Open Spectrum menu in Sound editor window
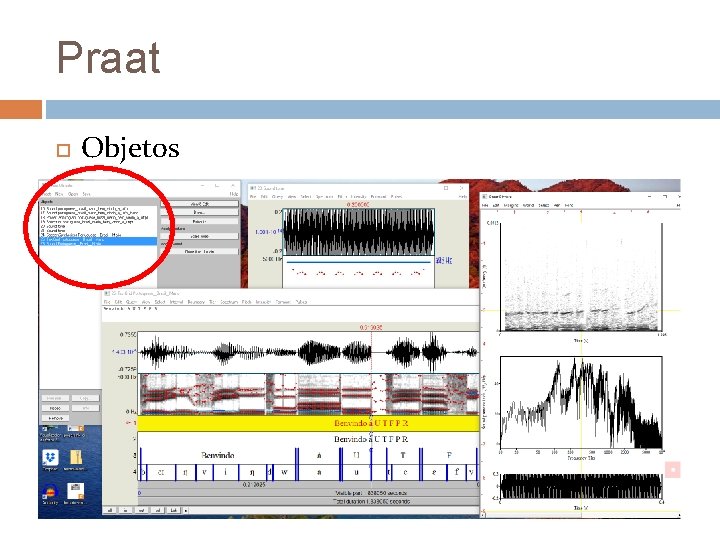This screenshot has width=720, height=540. [324, 197]
